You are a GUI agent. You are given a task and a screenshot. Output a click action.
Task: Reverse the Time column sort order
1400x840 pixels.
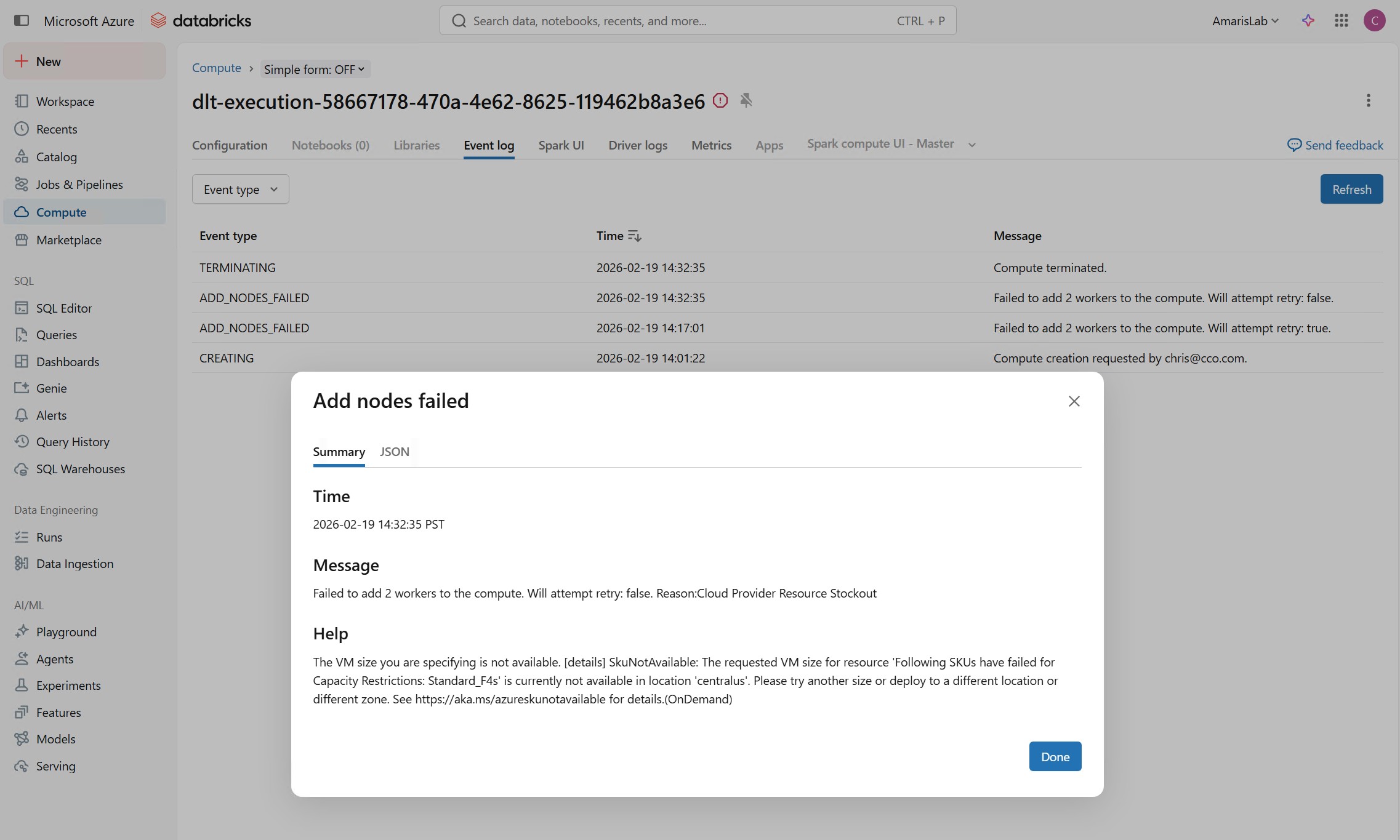click(634, 236)
